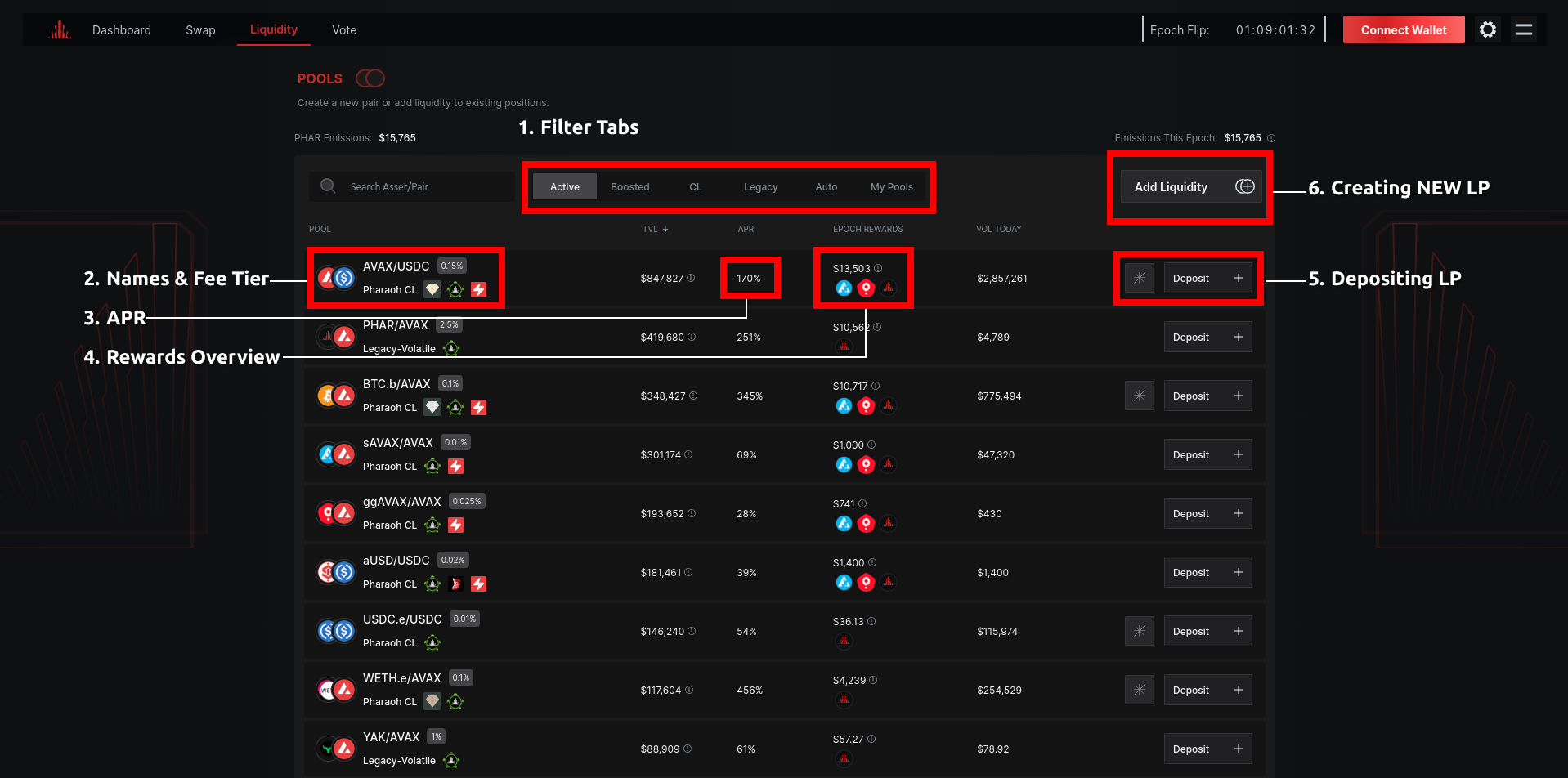Click the snowflake icon in USDC.e/USDC row

[x=1140, y=631]
